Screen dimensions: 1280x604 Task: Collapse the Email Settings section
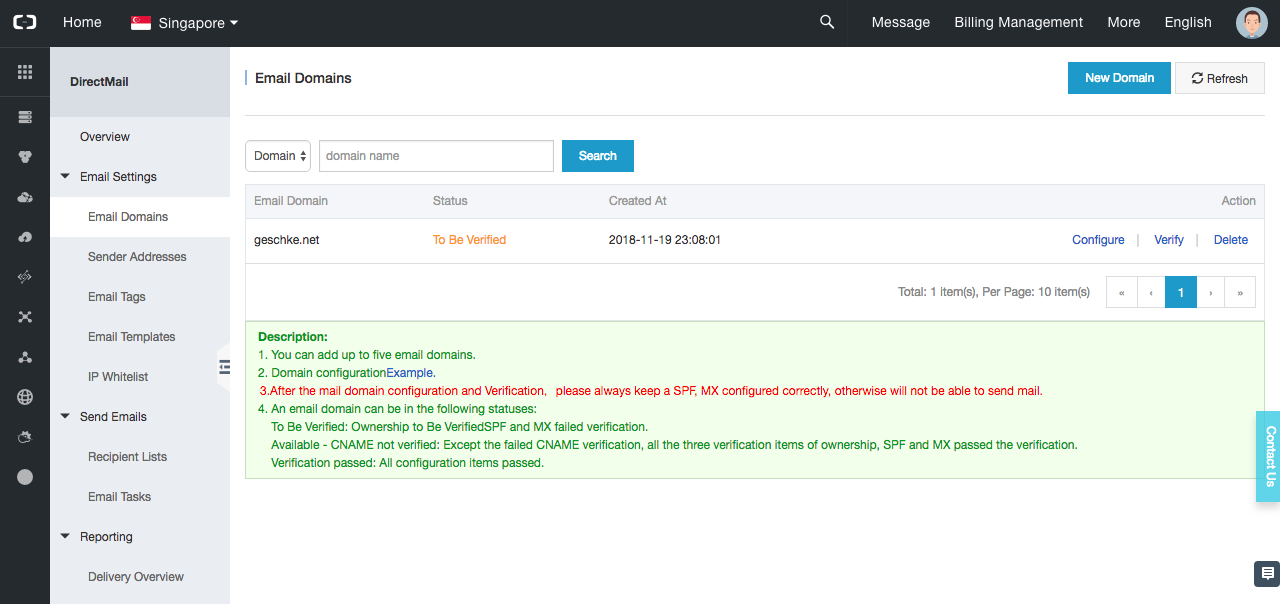[66, 177]
